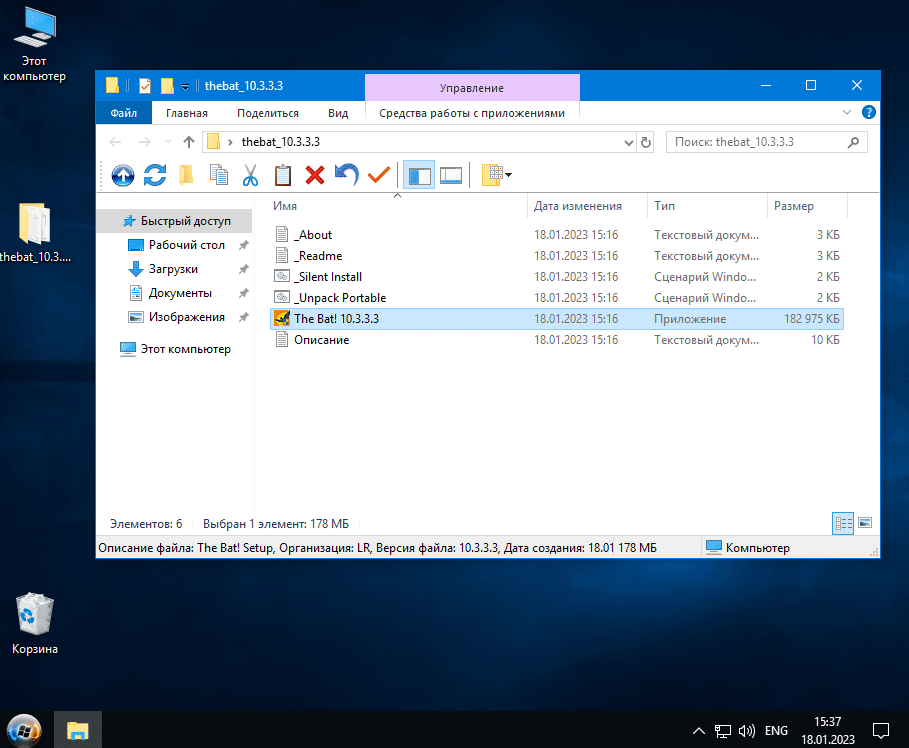
Task: Open the Start menu orb
Action: [x=24, y=730]
